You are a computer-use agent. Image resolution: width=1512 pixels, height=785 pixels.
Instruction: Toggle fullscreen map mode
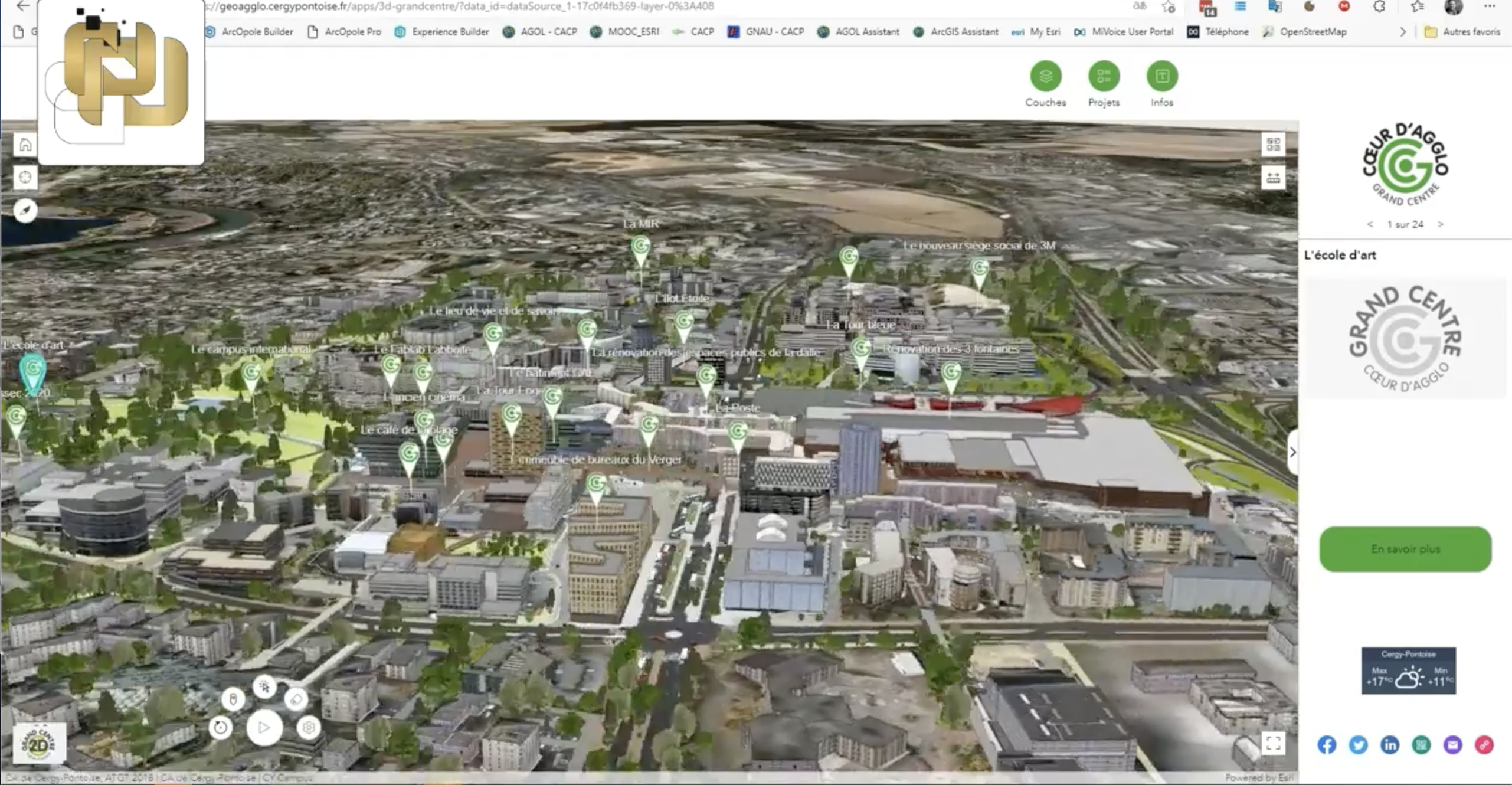click(1273, 743)
